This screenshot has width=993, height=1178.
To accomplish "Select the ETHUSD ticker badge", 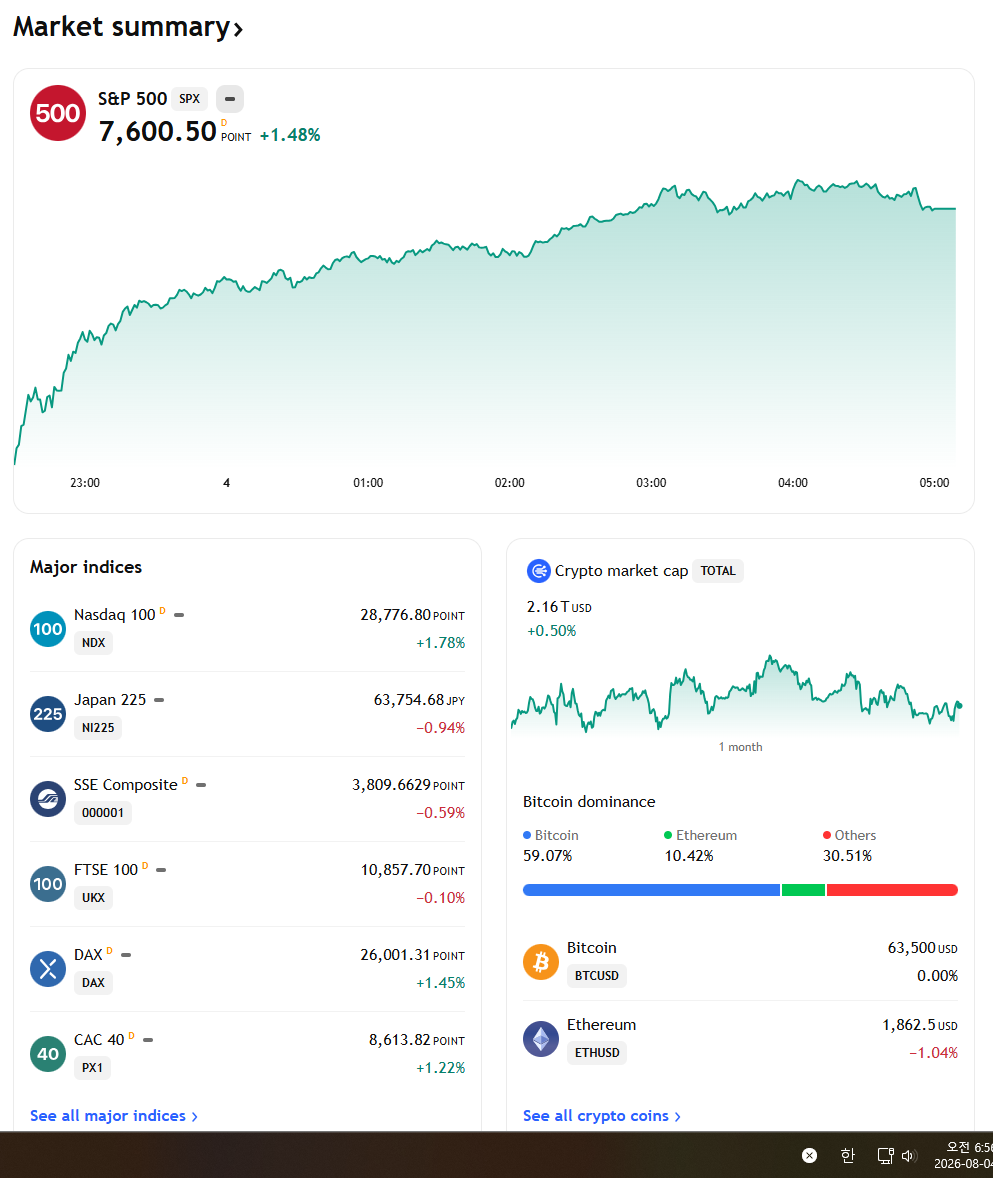I will [596, 1053].
